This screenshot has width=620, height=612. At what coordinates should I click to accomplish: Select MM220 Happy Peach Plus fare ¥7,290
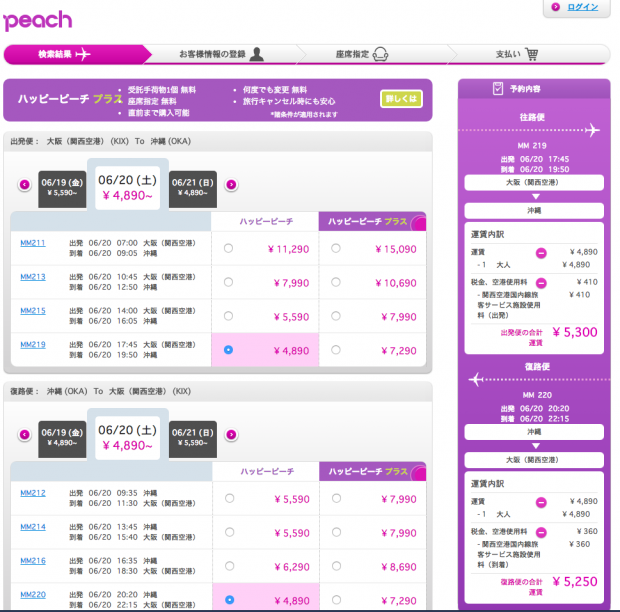coord(336,600)
